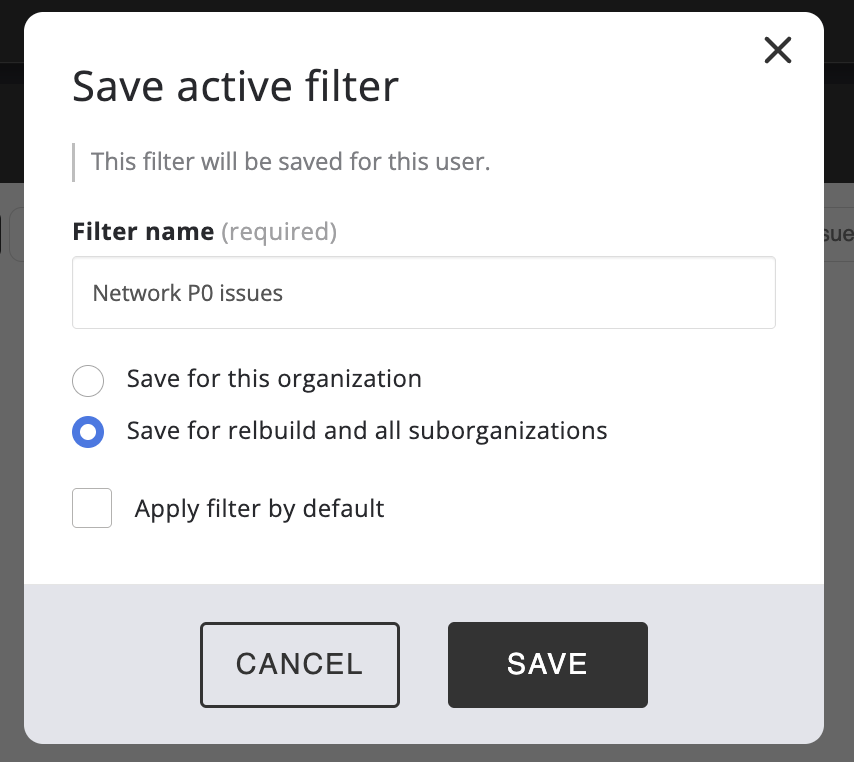
Task: Click the 'Save for this organization' label text
Action: (274, 379)
